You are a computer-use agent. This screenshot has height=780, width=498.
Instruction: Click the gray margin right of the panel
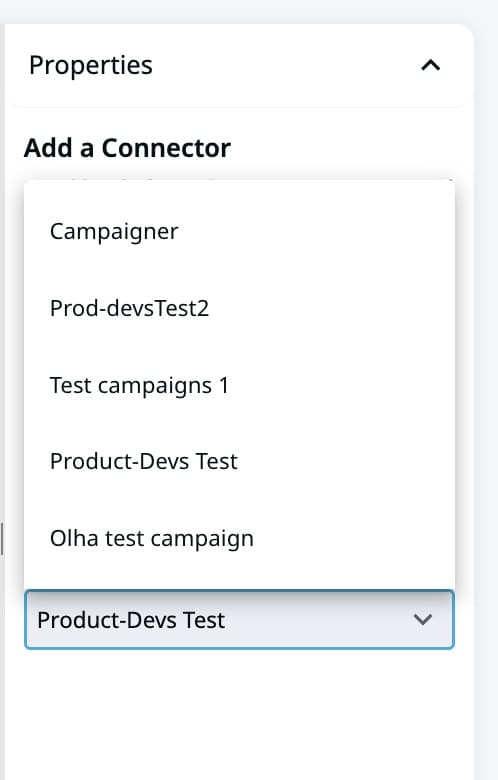click(x=487, y=398)
